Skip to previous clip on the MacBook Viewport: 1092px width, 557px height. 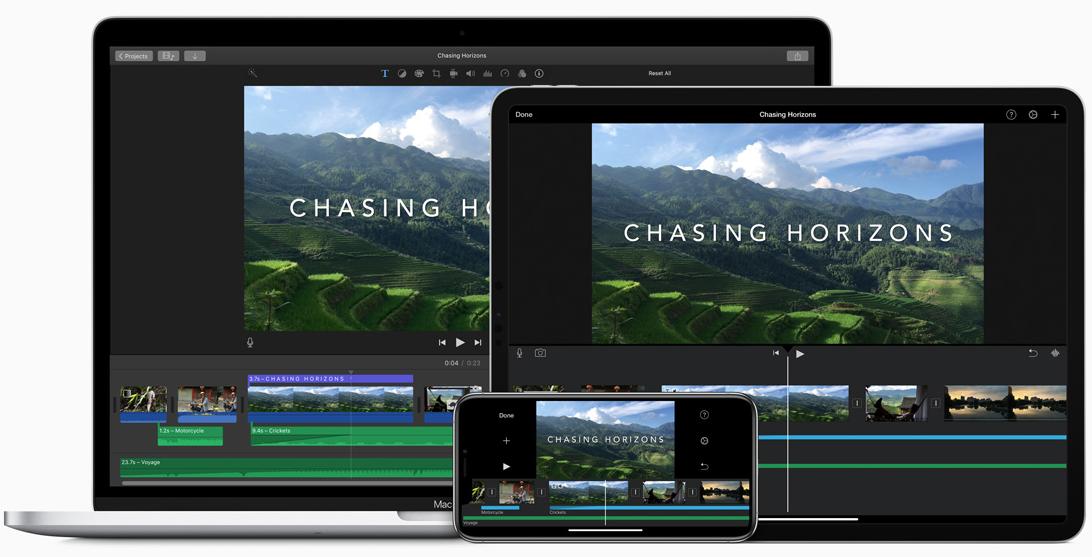tap(442, 342)
